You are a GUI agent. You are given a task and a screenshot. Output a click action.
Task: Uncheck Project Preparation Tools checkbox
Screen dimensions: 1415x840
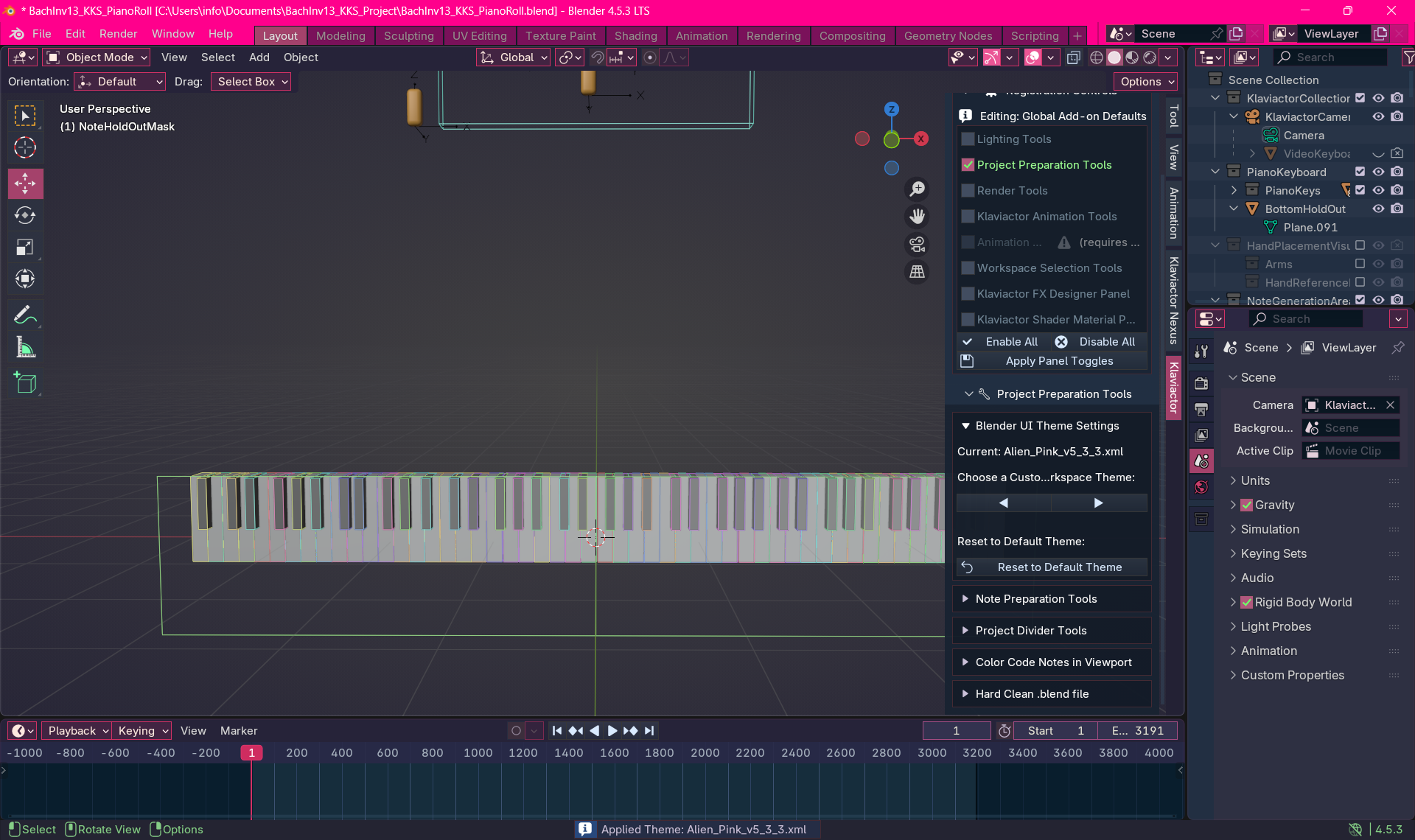(968, 165)
